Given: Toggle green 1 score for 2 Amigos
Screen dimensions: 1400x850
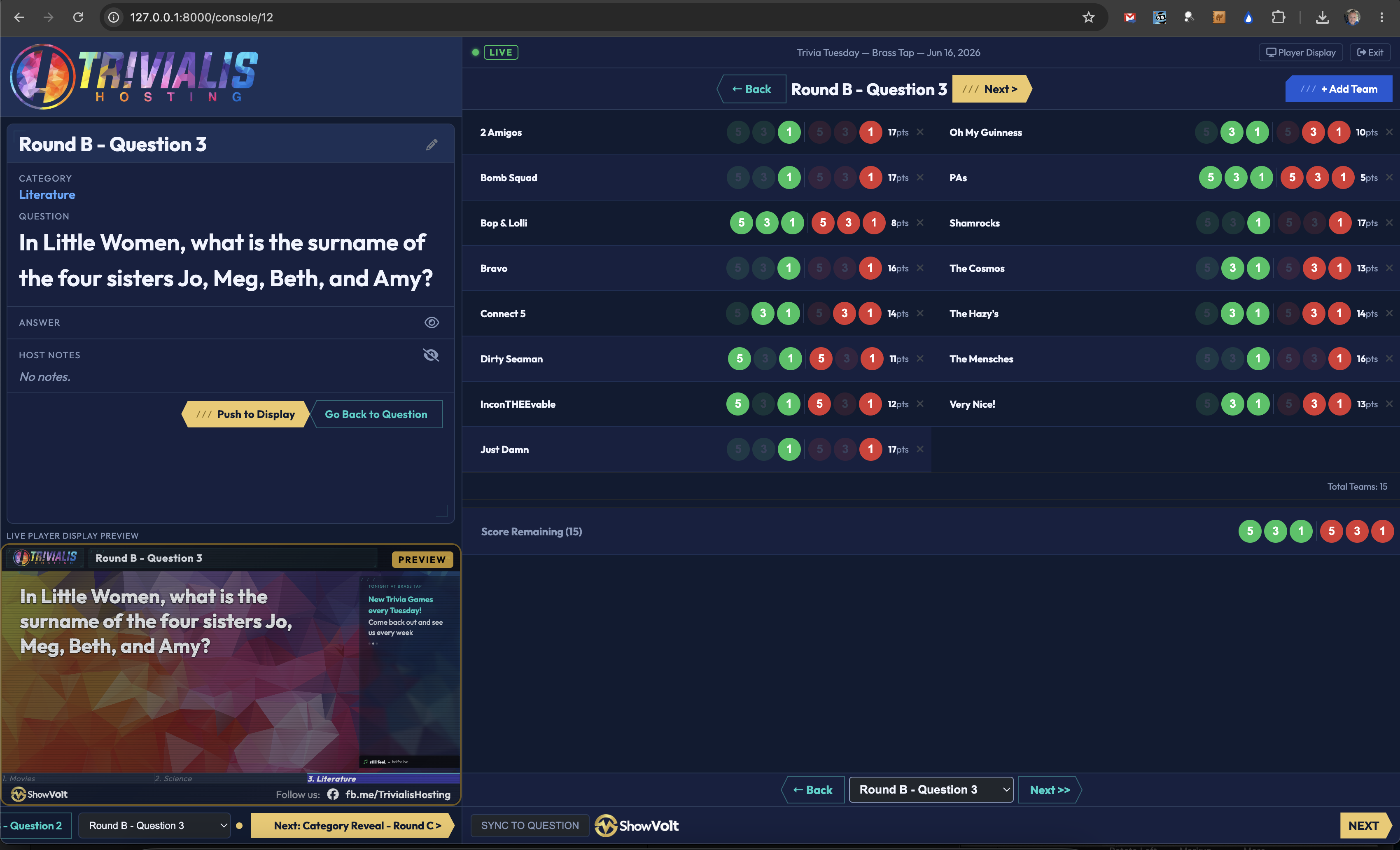Looking at the screenshot, I should tap(789, 132).
